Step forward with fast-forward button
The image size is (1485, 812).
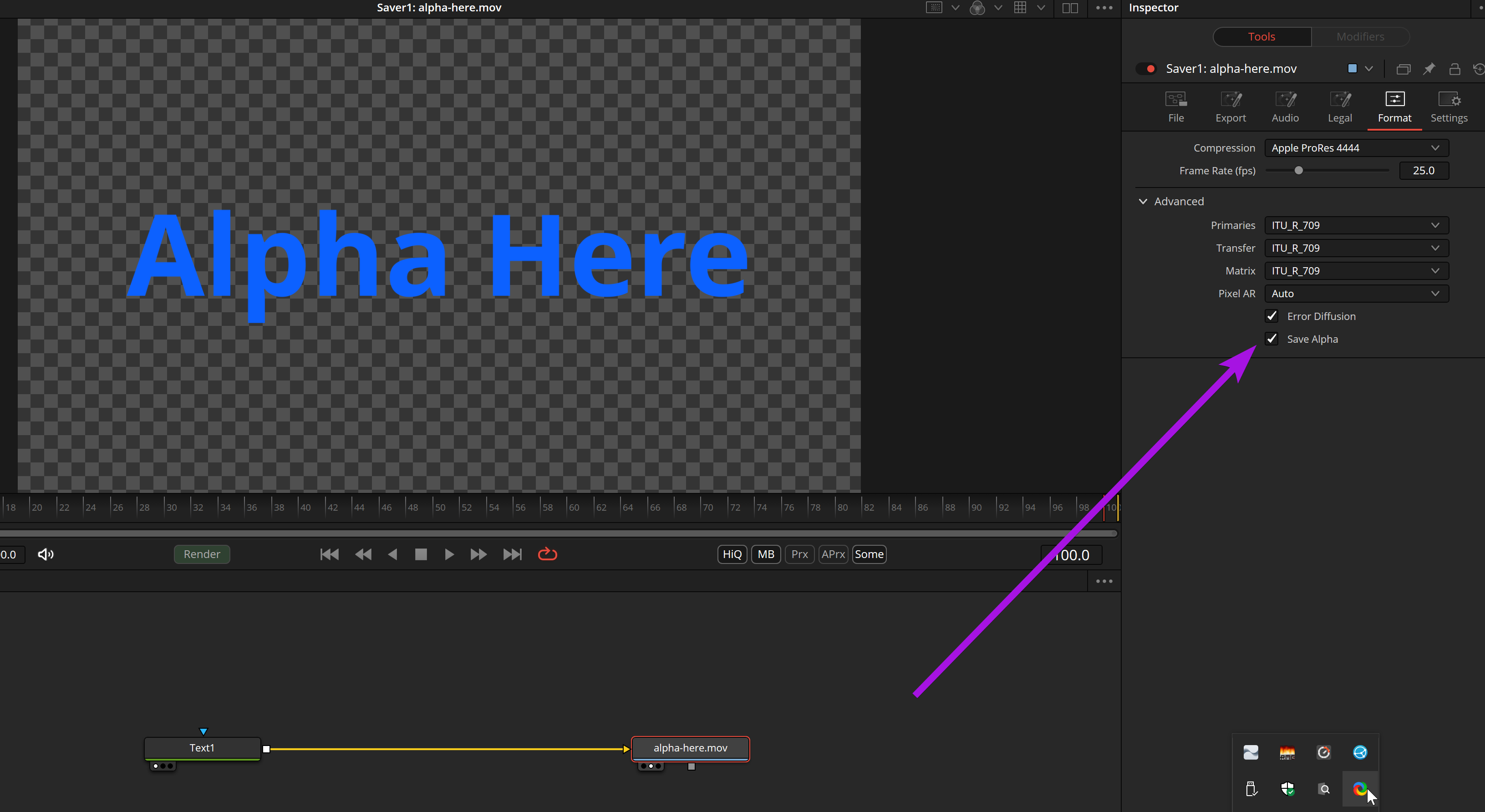478,554
